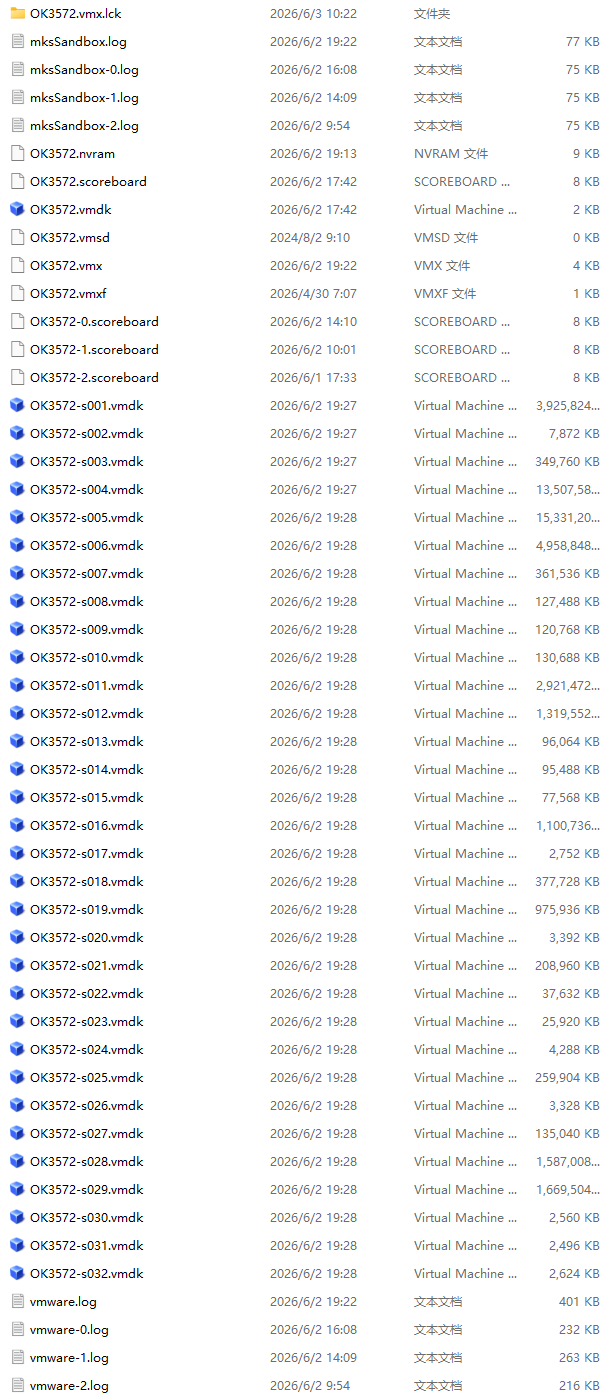Click the 文件夹 type cell
Image resolution: width=616 pixels, height=1400 pixels.
tap(432, 14)
